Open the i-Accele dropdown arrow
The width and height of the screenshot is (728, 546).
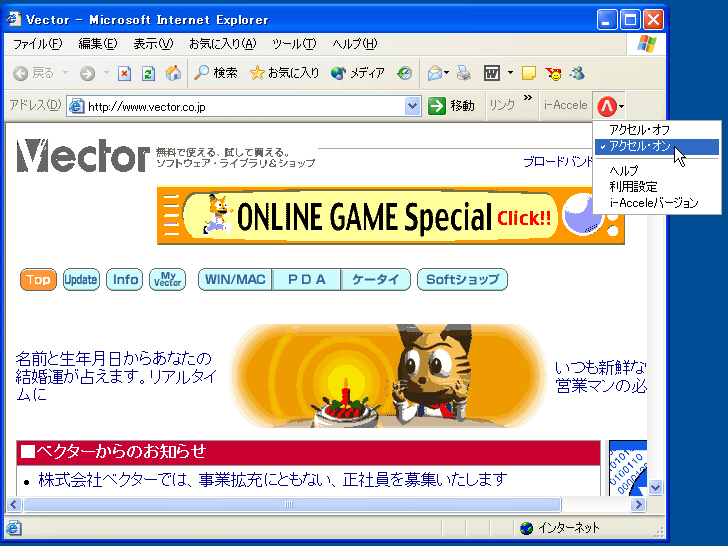pyautogui.click(x=622, y=106)
